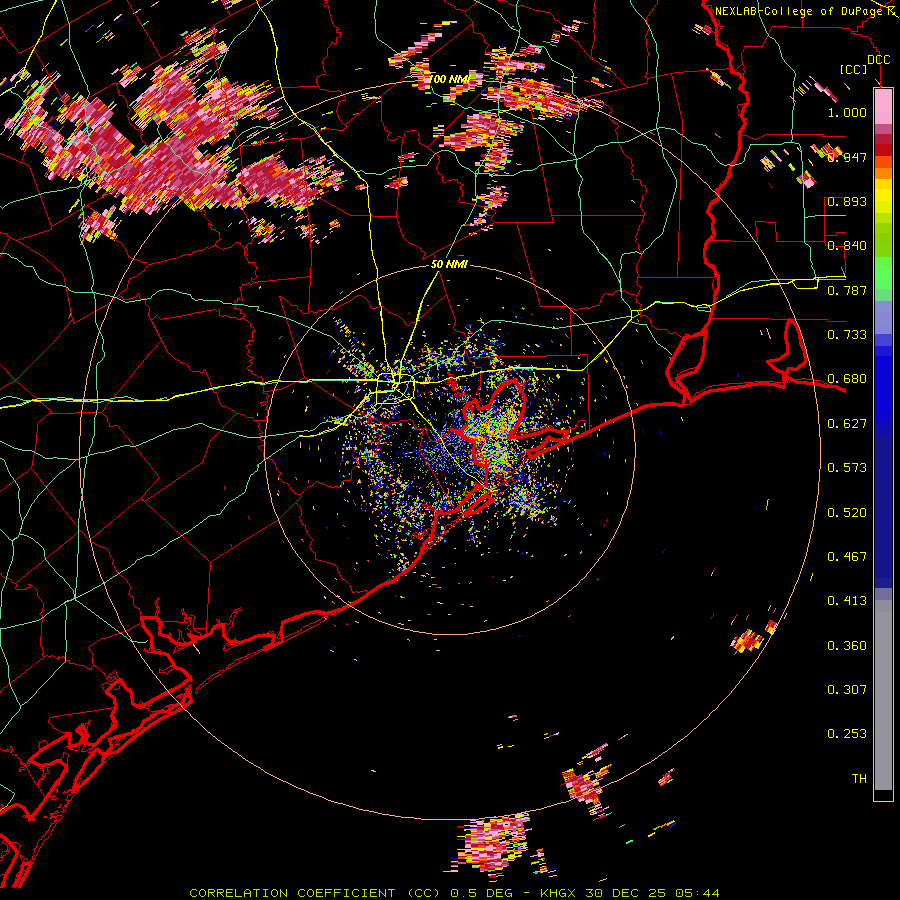Click the 100 NMI range ring label
900x900 pixels.
[448, 79]
